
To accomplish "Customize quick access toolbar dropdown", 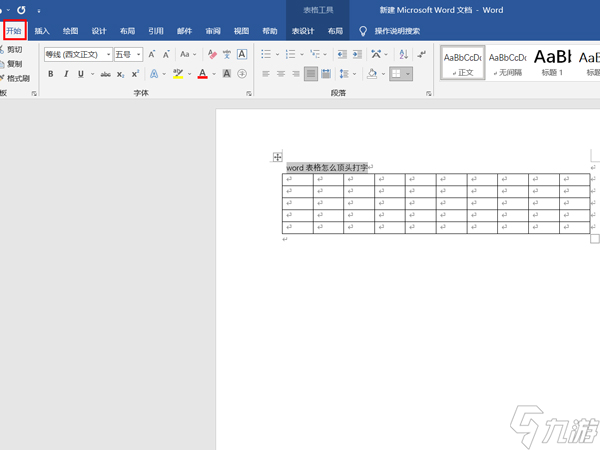I will click(x=39, y=11).
